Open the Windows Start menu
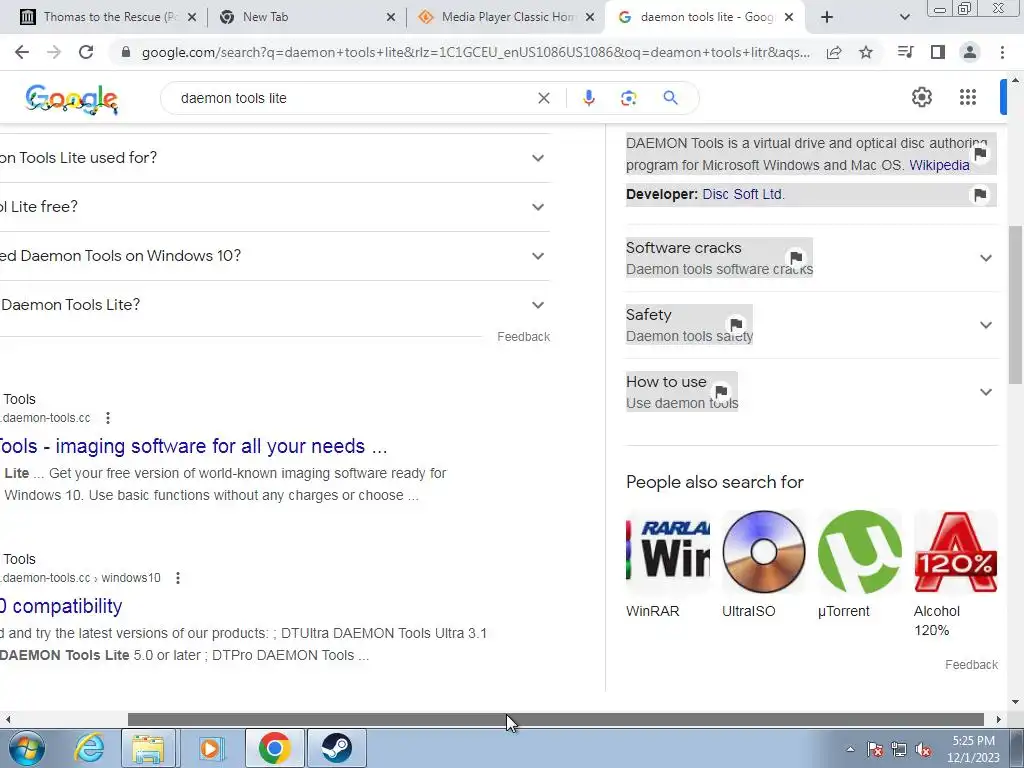Image resolution: width=1024 pixels, height=768 pixels. coord(27,748)
